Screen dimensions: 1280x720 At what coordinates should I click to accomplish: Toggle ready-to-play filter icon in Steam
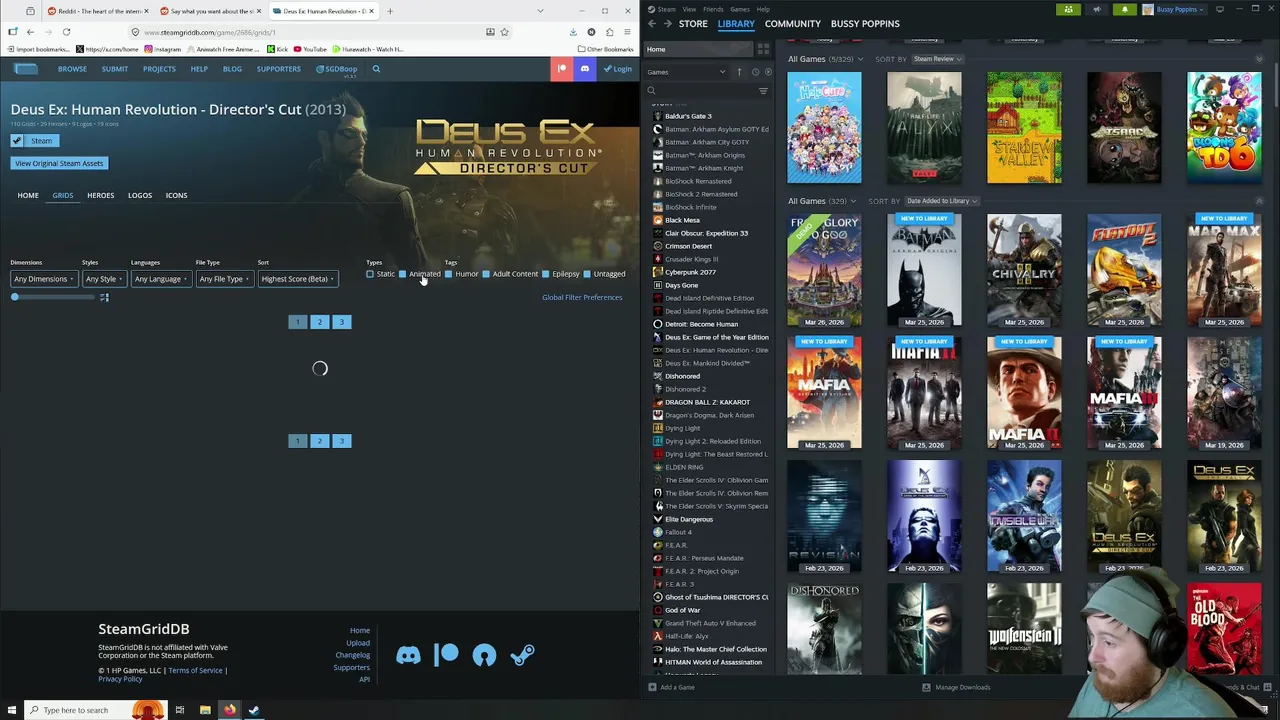tap(767, 72)
